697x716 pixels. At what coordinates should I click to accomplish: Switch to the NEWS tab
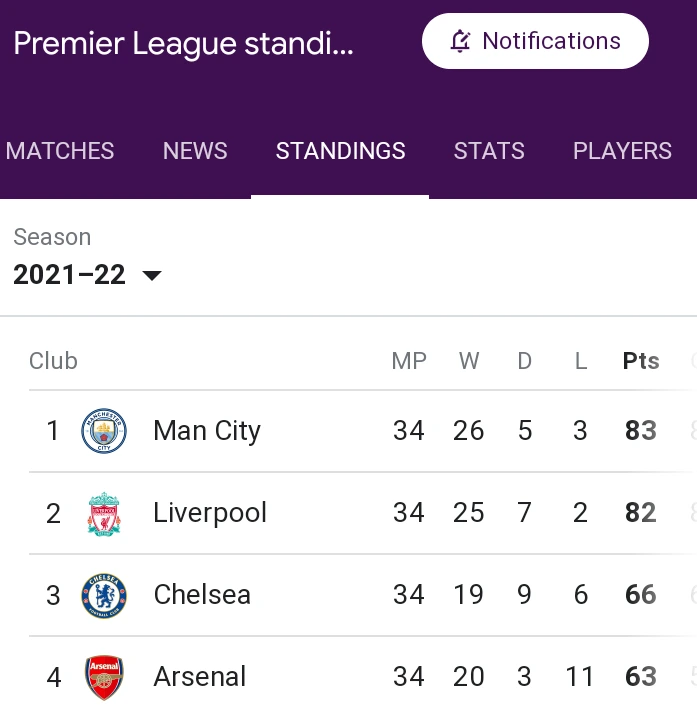[x=195, y=151]
